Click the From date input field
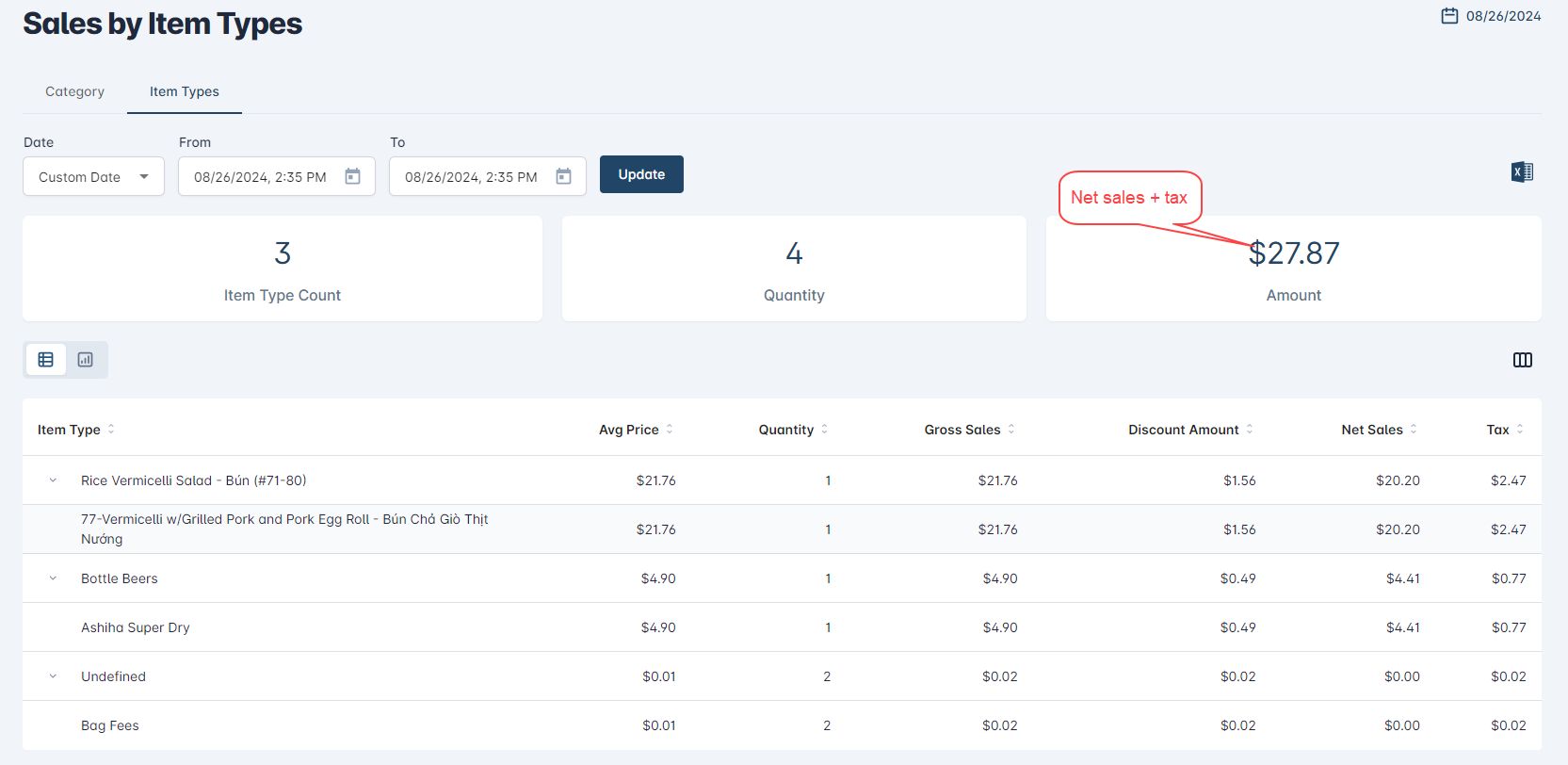This screenshot has width=1568, height=765. pos(261,177)
